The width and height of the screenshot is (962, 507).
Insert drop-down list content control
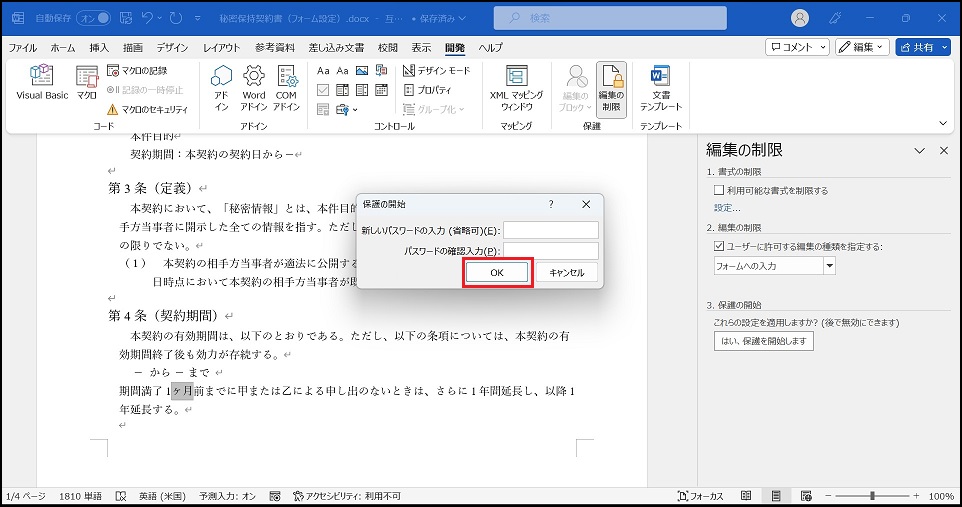(x=362, y=90)
